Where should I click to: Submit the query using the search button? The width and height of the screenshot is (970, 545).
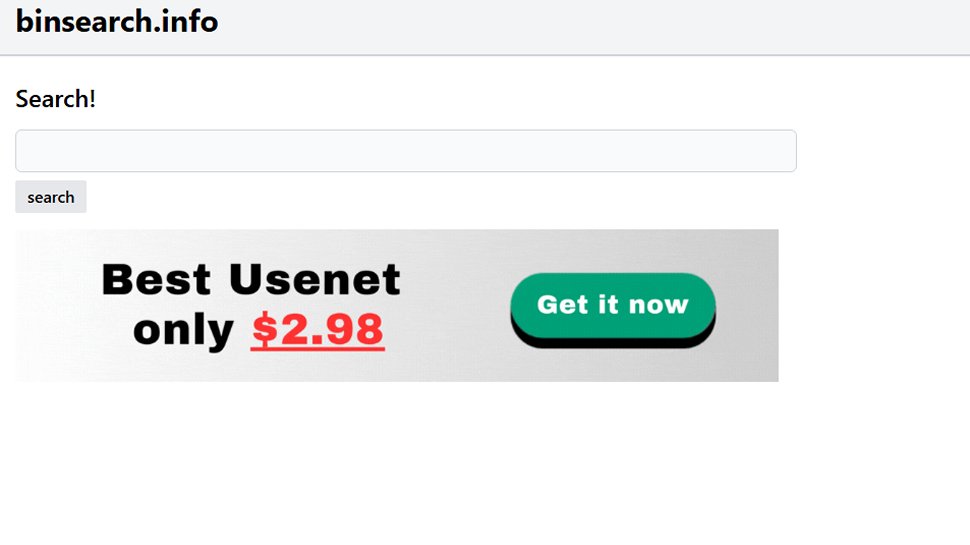pos(51,197)
